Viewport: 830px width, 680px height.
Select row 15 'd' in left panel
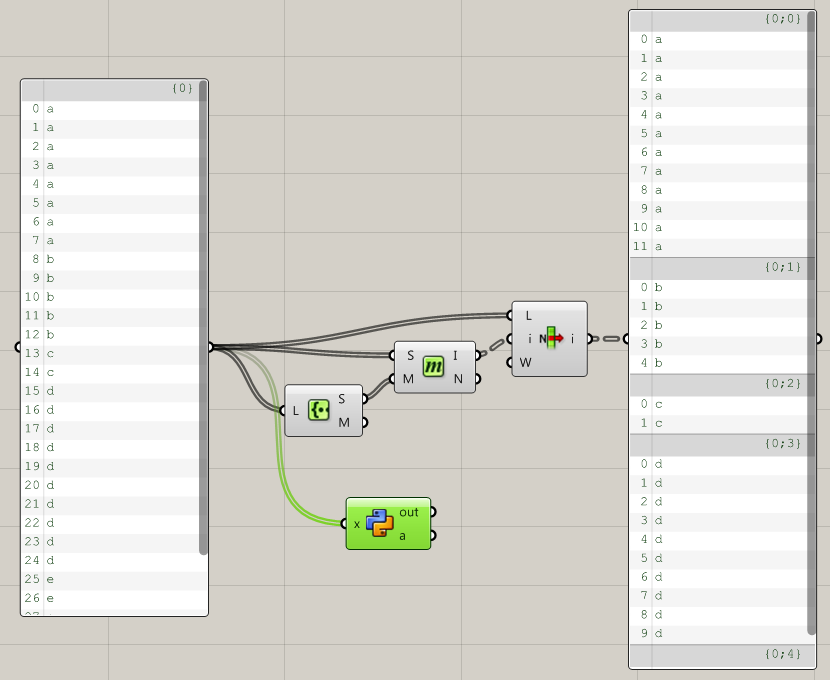[x=111, y=391]
